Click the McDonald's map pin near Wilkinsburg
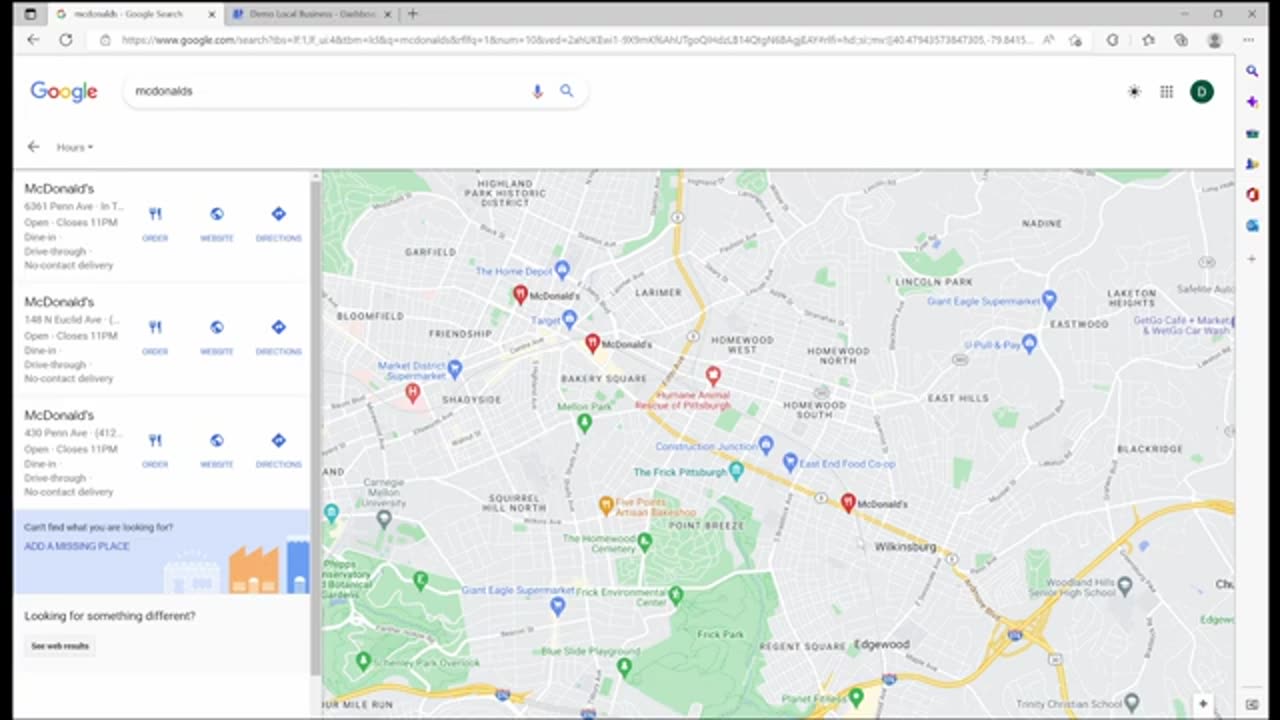 [x=848, y=504]
